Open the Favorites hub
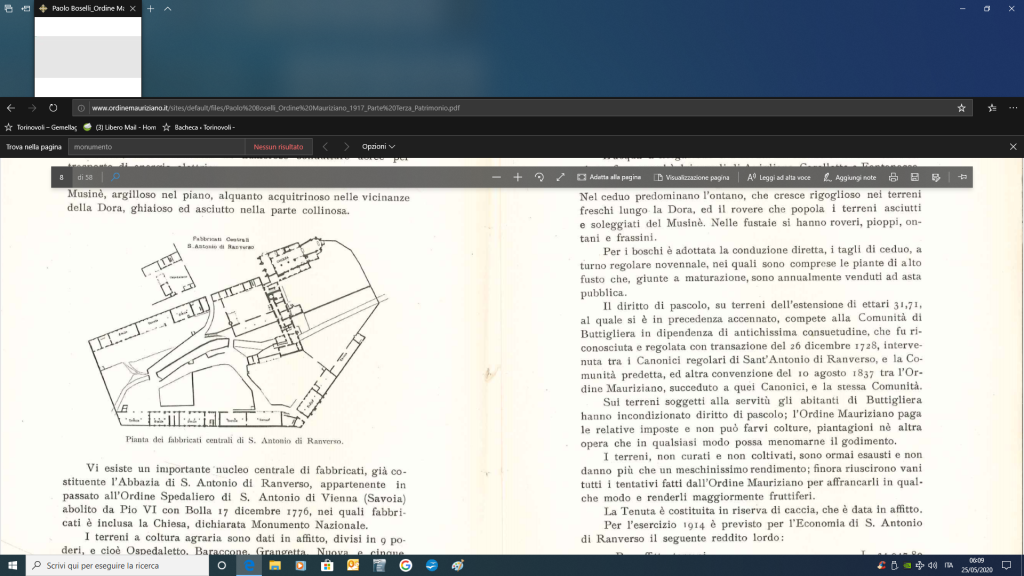Screen dimensions: 1024x576 [992, 108]
